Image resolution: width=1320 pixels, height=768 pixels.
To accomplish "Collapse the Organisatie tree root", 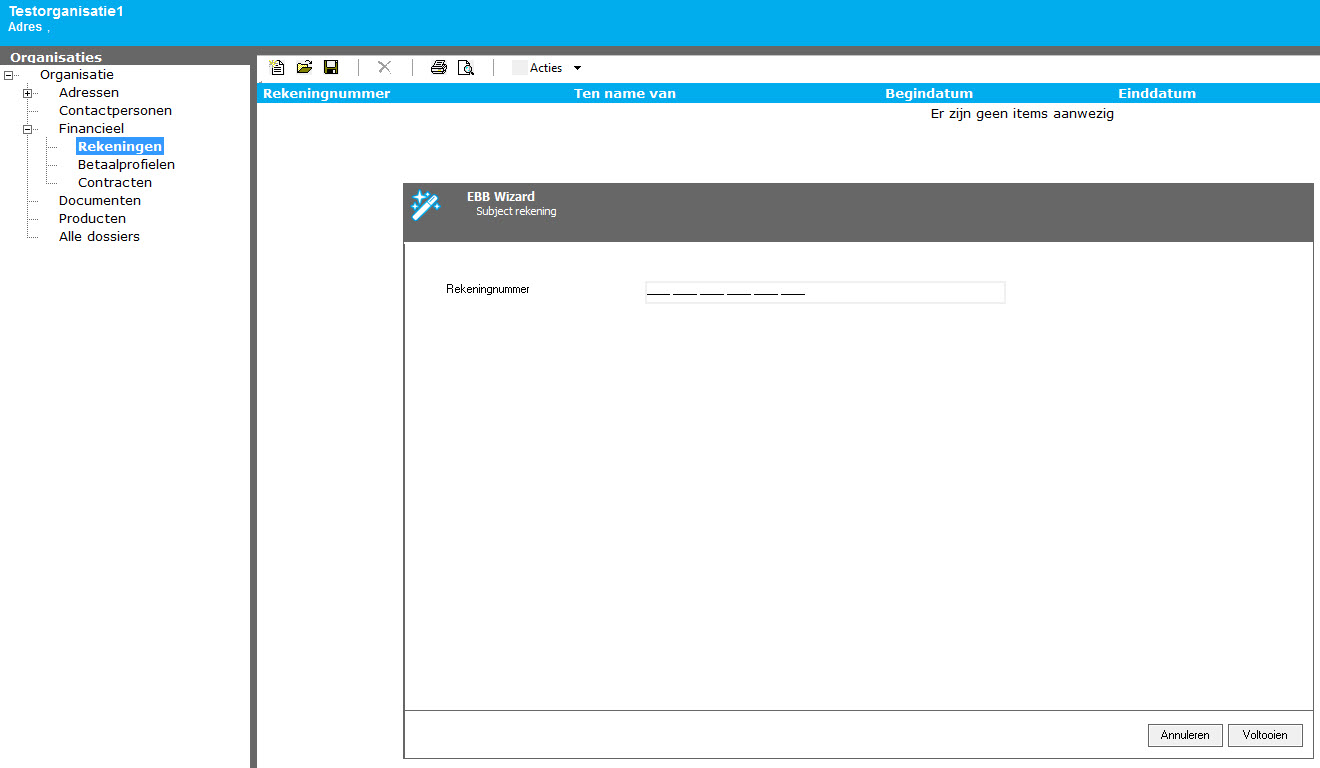I will 9,75.
